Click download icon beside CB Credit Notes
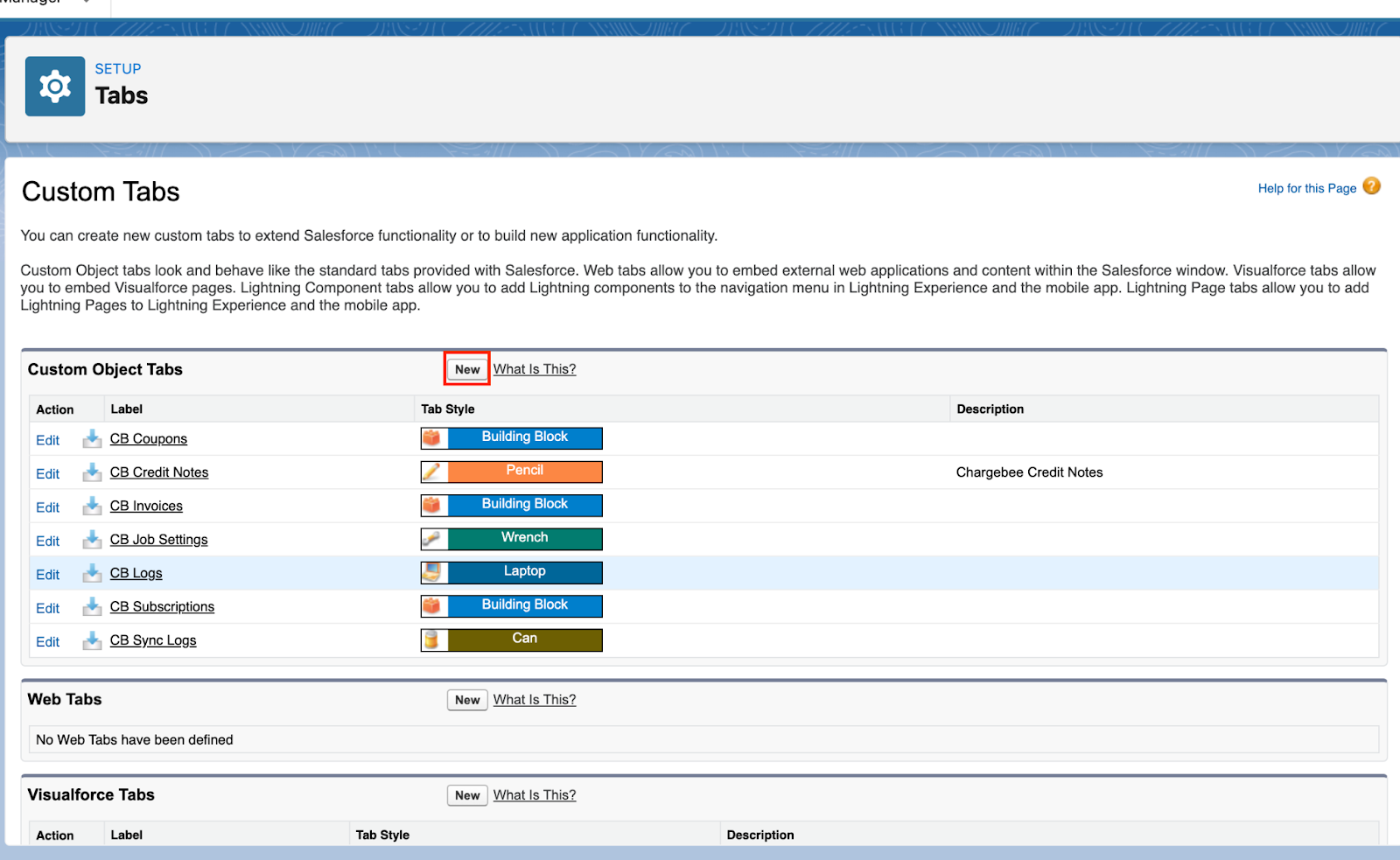Screen dimensions: 1400x860 tap(92, 472)
